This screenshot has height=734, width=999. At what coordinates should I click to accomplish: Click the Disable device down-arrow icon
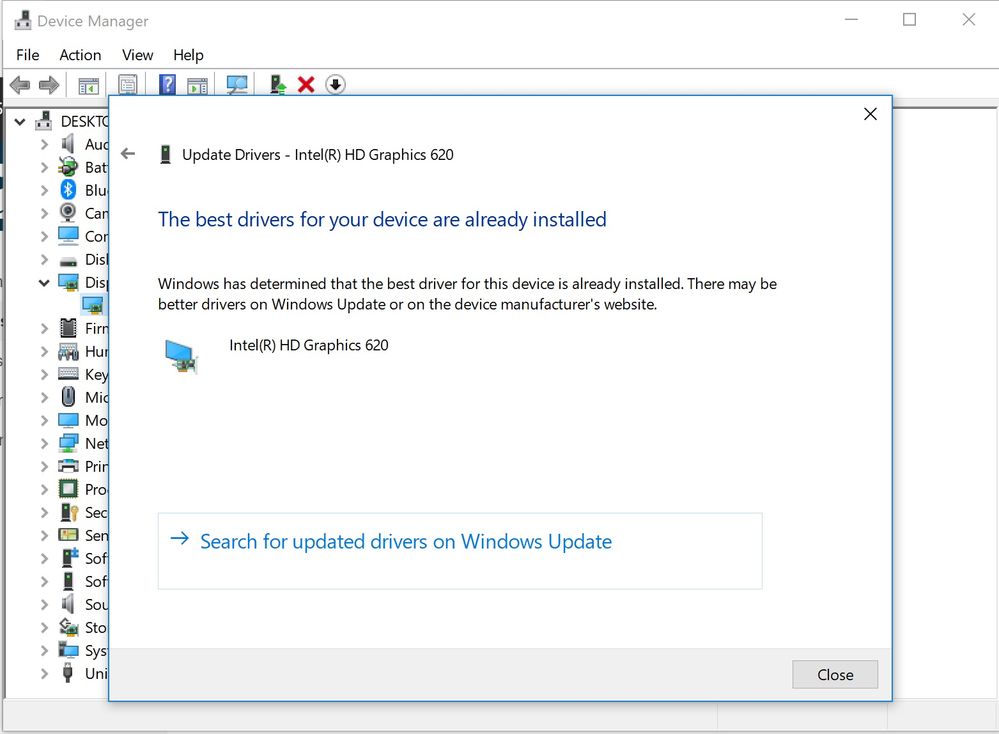tap(335, 84)
